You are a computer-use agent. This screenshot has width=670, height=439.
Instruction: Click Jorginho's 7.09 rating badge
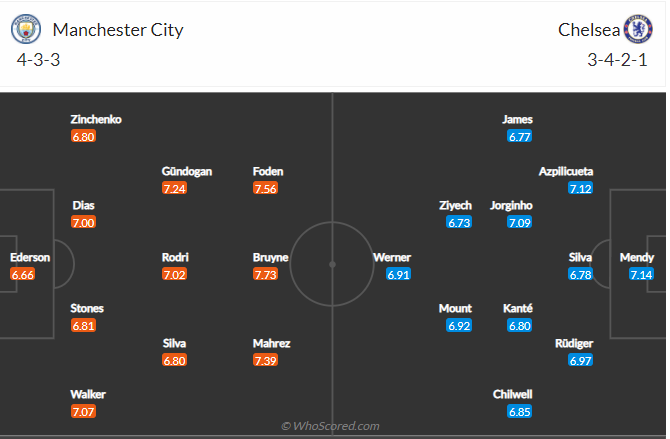point(521,222)
